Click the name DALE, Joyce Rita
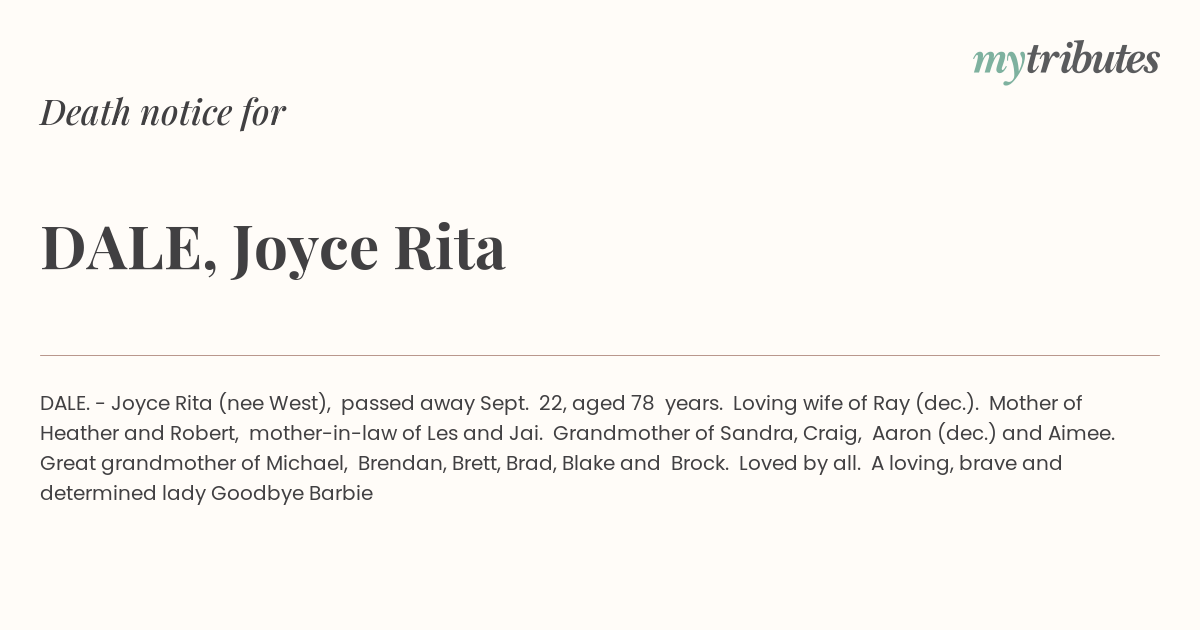 pos(273,247)
